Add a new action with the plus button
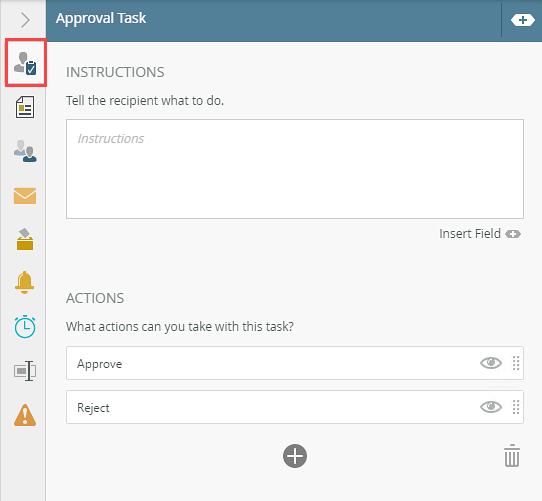 295,456
